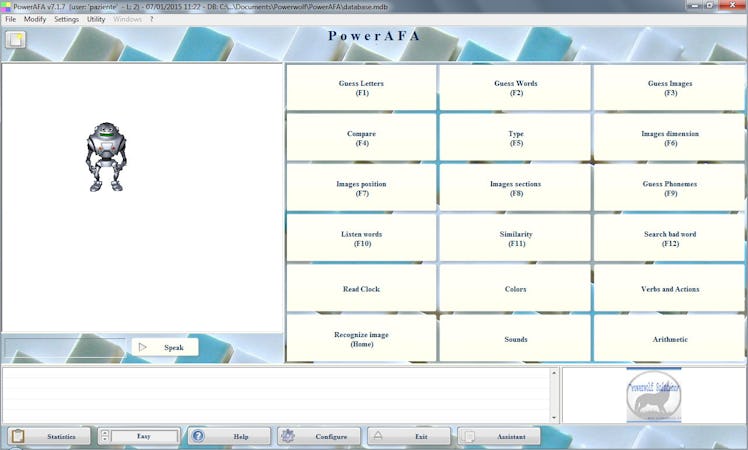This screenshot has width=748, height=450.
Task: Open the Colors exercise
Action: point(515,289)
